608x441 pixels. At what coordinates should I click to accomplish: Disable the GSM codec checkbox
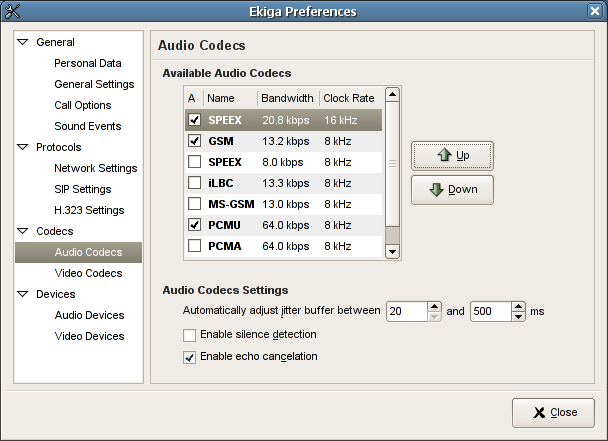194,141
